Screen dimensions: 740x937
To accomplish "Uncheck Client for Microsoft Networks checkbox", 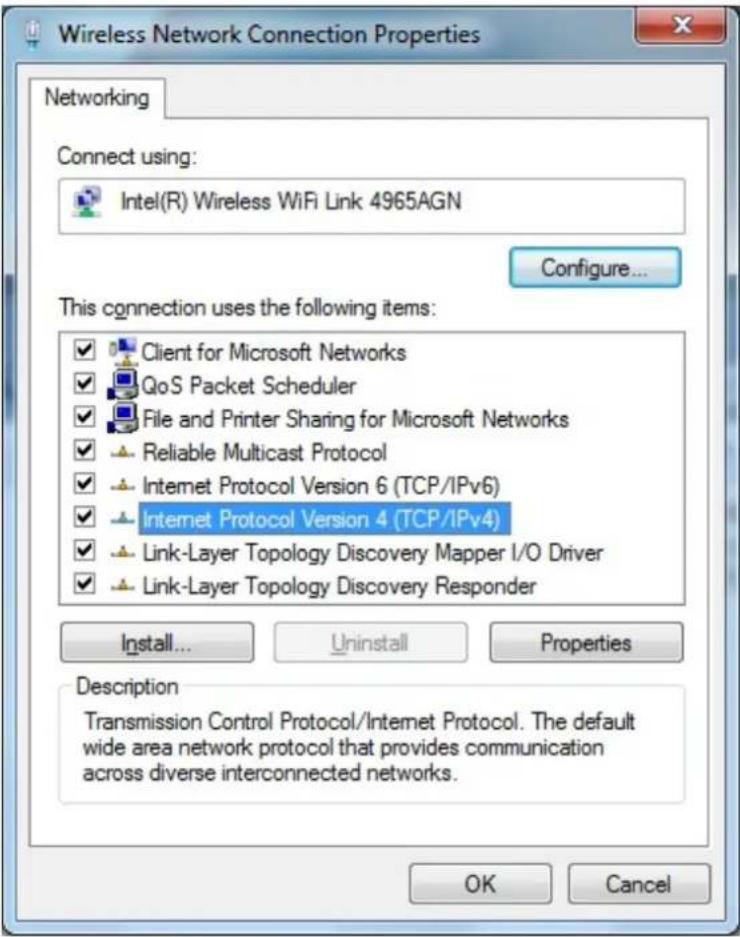I will click(84, 350).
